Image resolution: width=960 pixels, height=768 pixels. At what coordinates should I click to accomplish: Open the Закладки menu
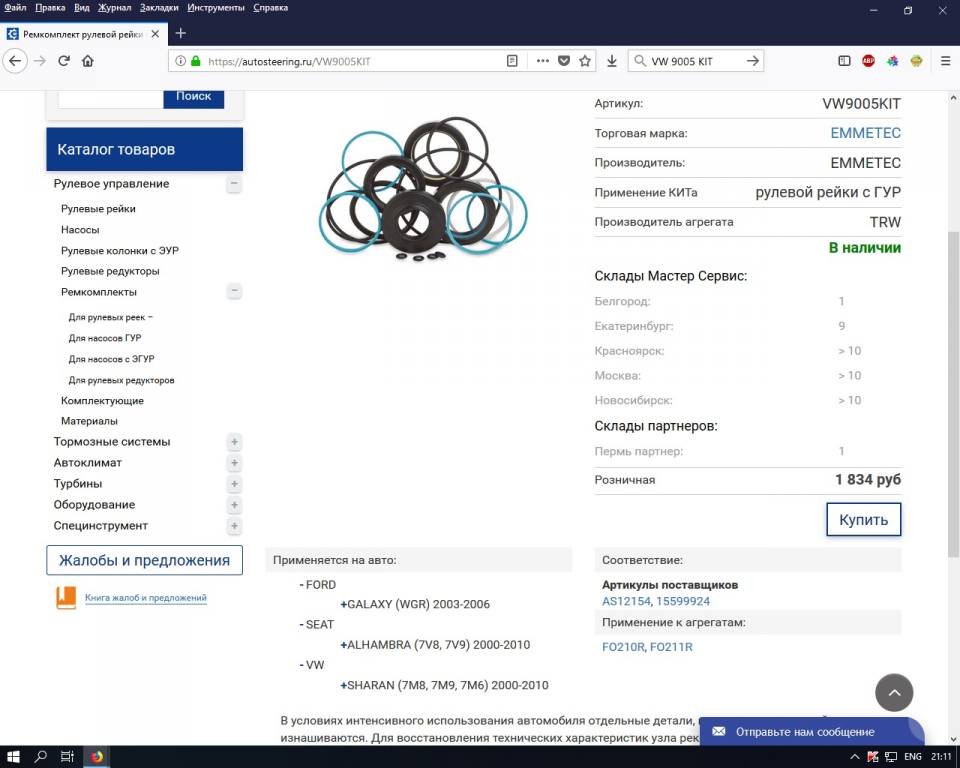coord(159,8)
